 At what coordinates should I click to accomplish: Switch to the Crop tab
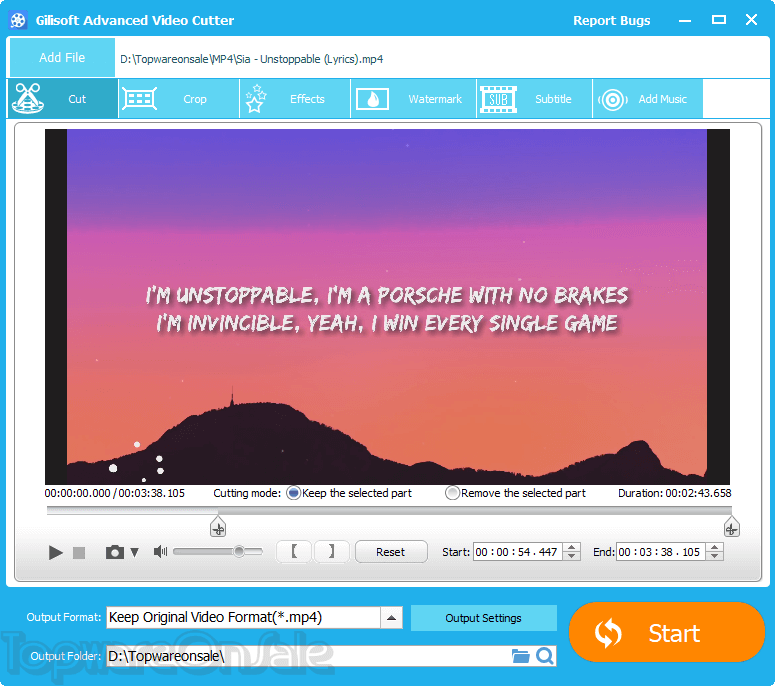point(179,99)
